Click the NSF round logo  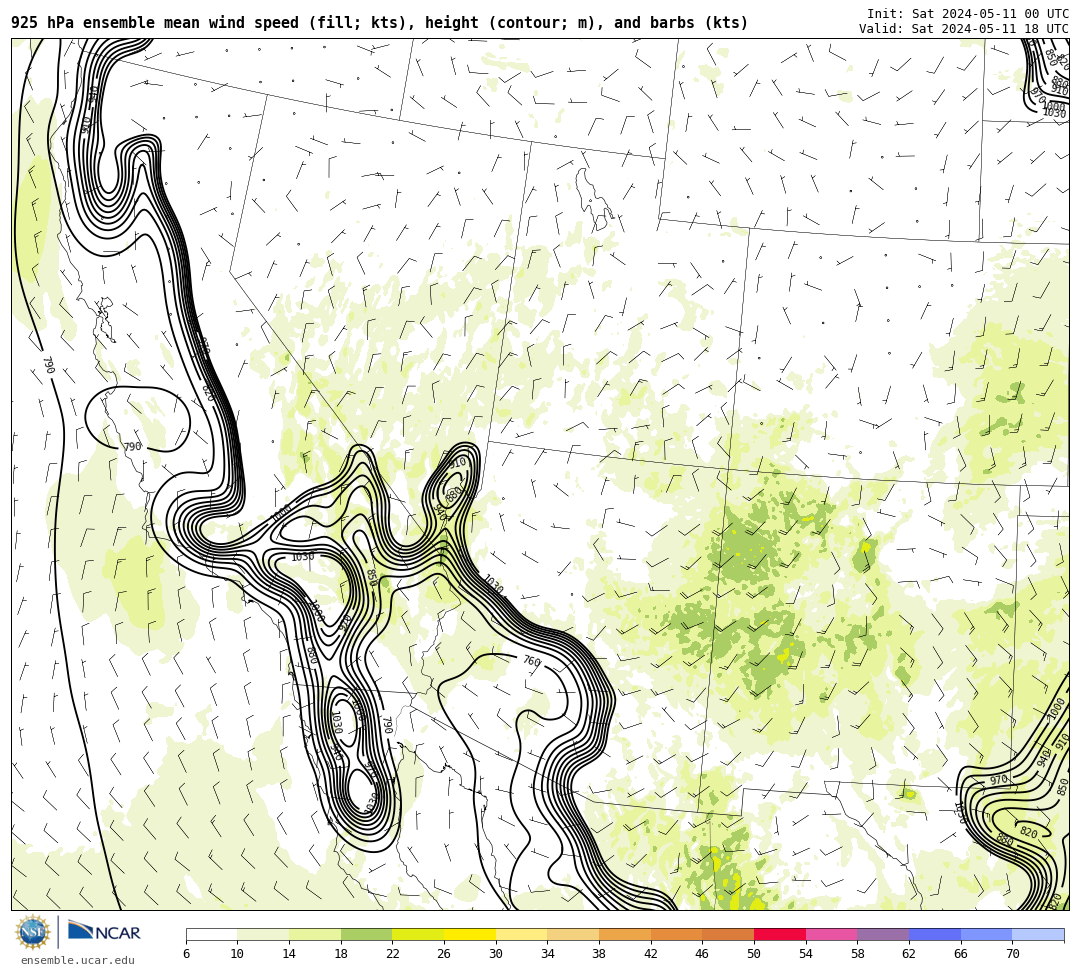33,933
